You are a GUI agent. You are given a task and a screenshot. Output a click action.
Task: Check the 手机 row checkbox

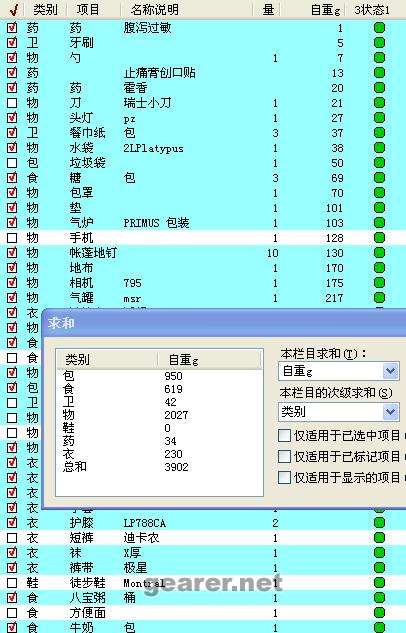12,238
